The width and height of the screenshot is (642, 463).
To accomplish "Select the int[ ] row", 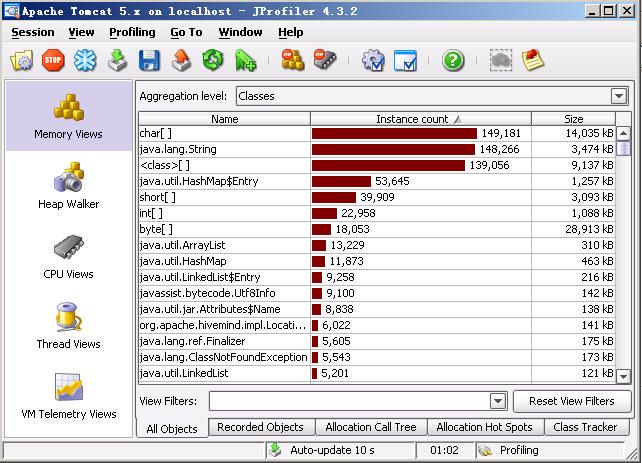I will pyautogui.click(x=377, y=213).
